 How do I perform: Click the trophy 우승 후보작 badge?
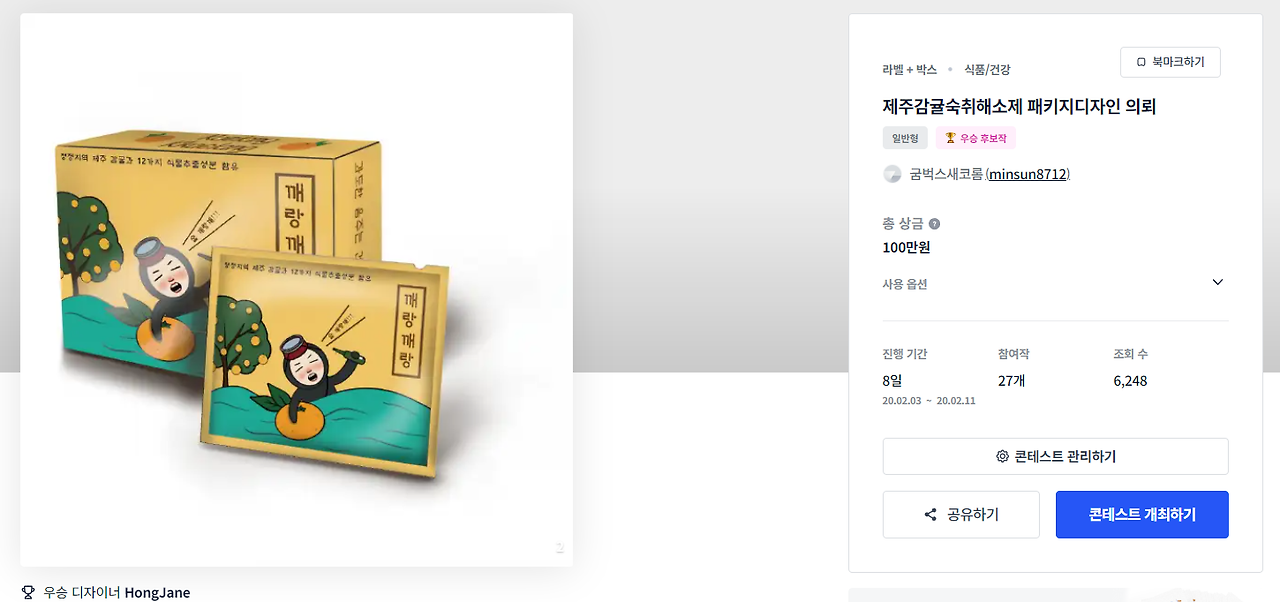976,138
